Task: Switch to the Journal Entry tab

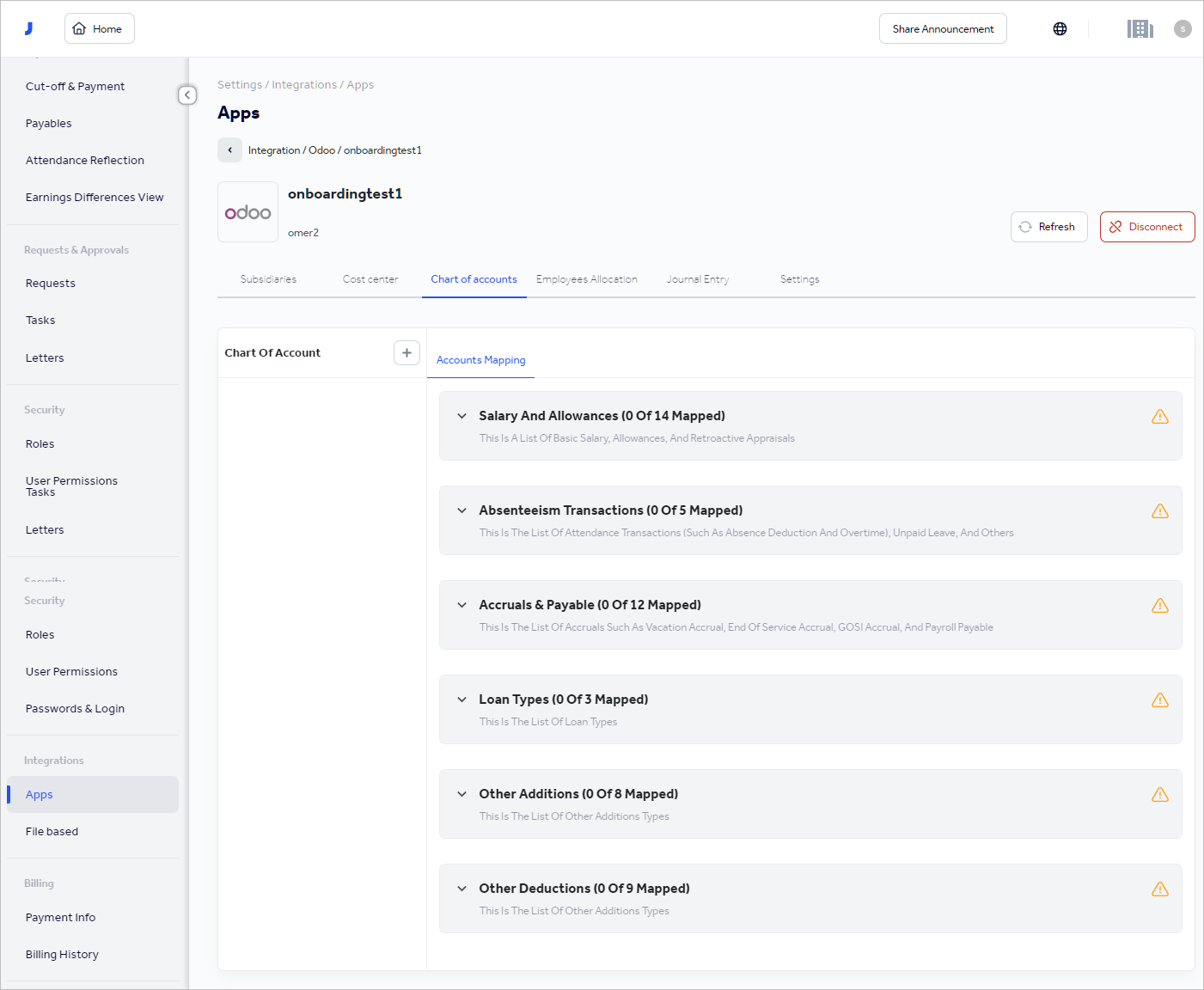Action: (697, 279)
